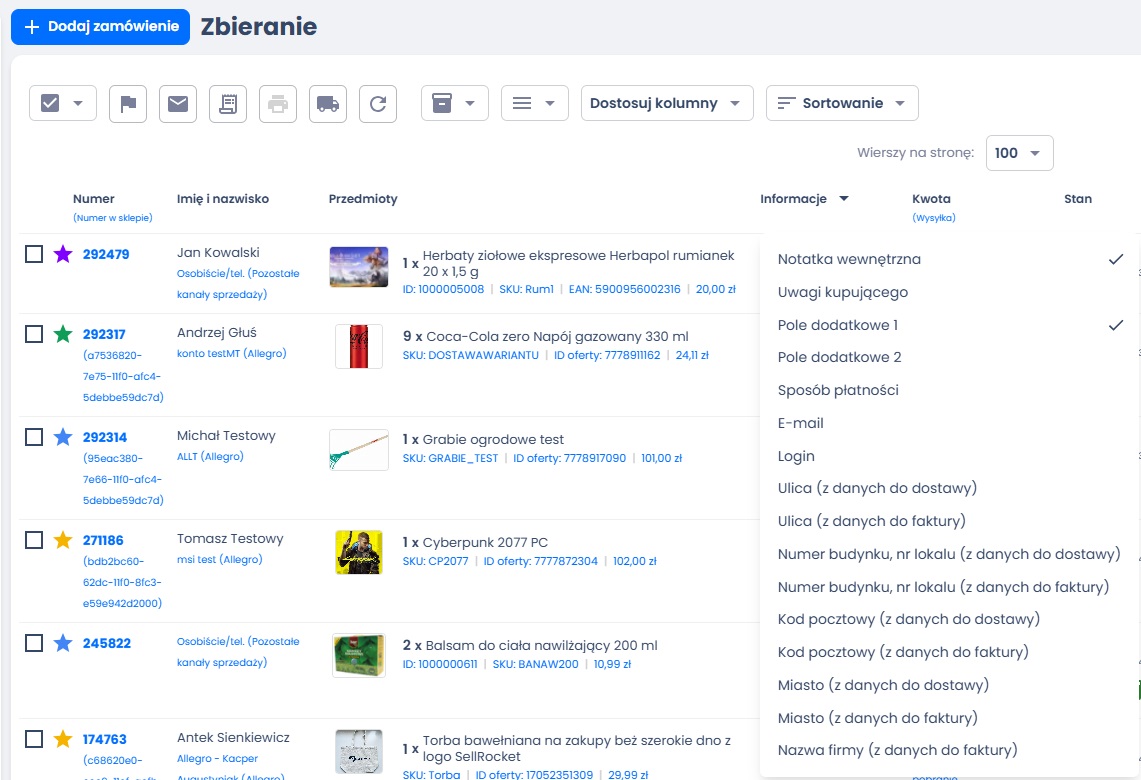This screenshot has width=1141, height=780.
Task: Uncheck Notatka wewnętrzna option
Action: [949, 259]
